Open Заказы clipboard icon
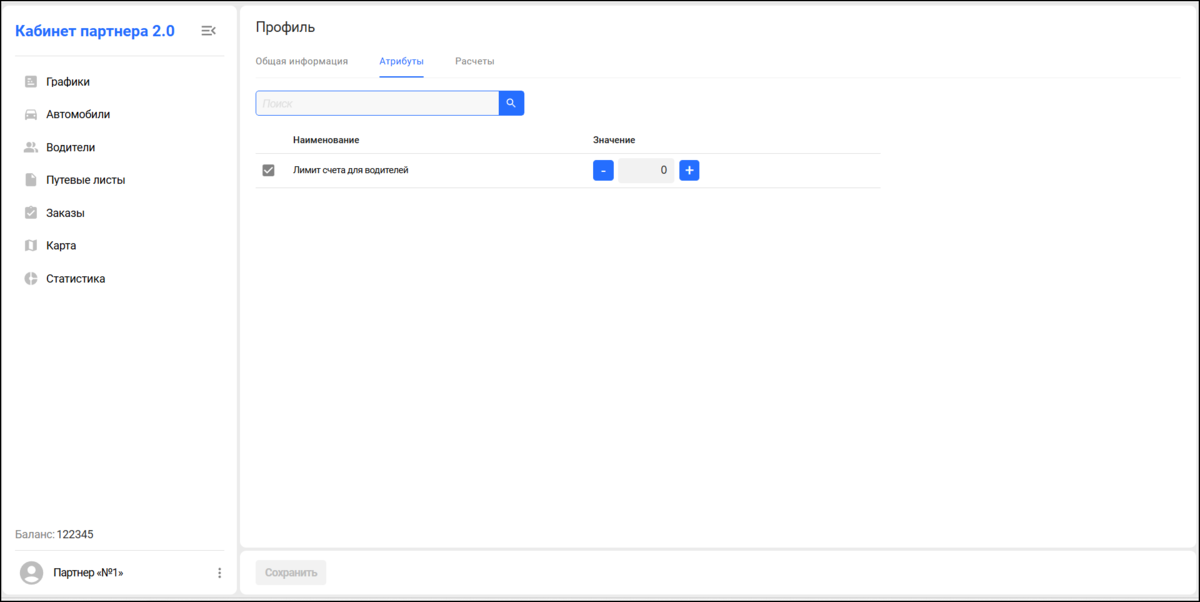Image resolution: width=1200 pixels, height=602 pixels. 31,213
